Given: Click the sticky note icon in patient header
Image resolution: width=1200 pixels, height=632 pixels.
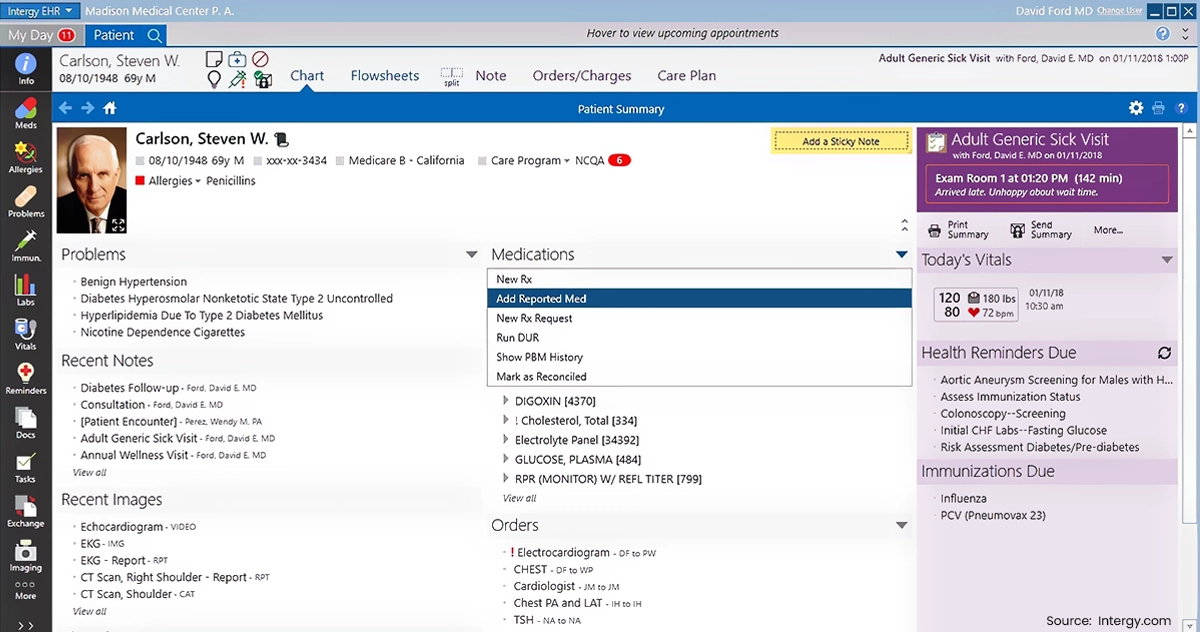Looking at the screenshot, I should pos(214,59).
